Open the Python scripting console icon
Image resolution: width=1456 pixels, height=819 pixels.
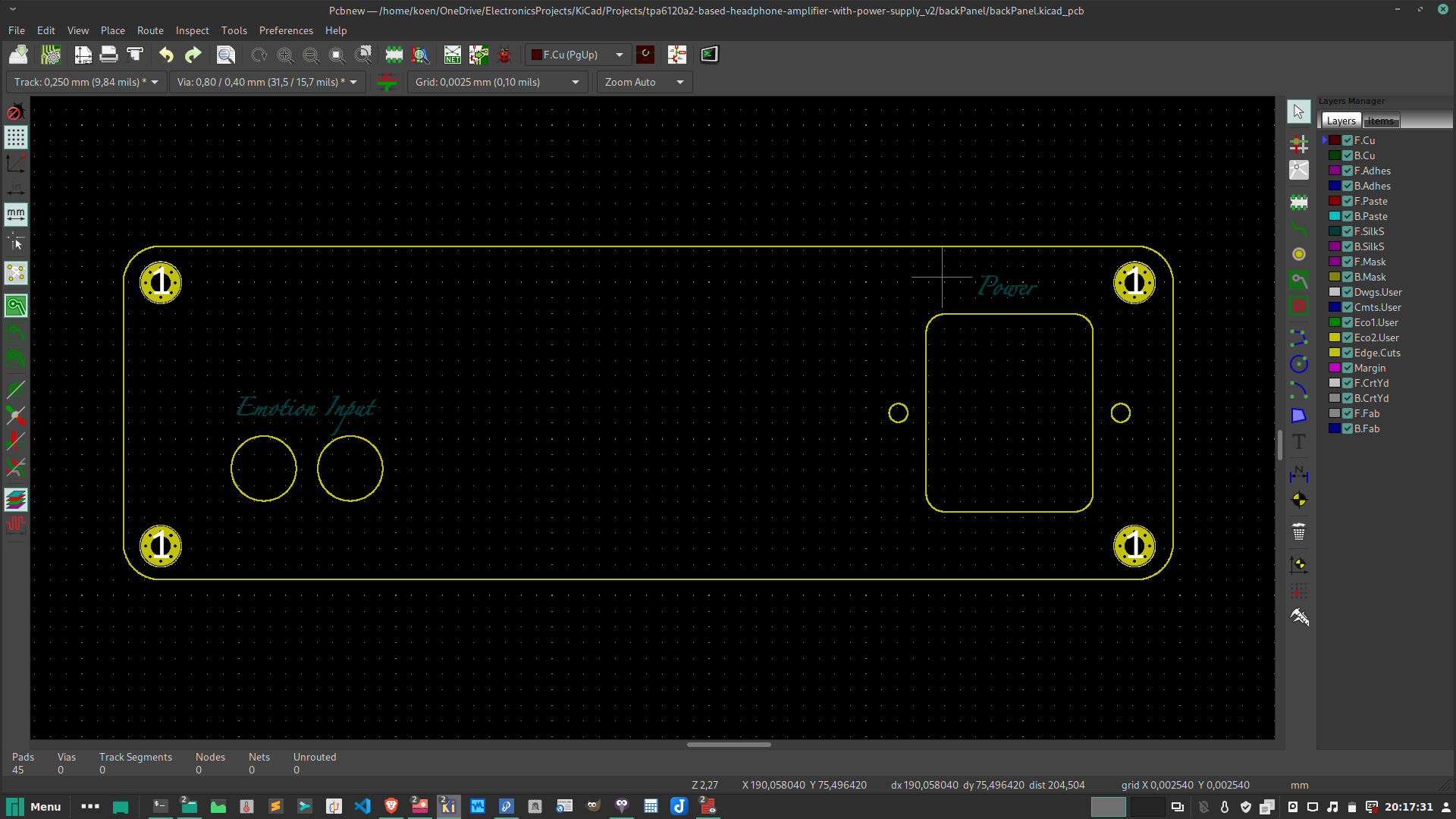pos(709,55)
